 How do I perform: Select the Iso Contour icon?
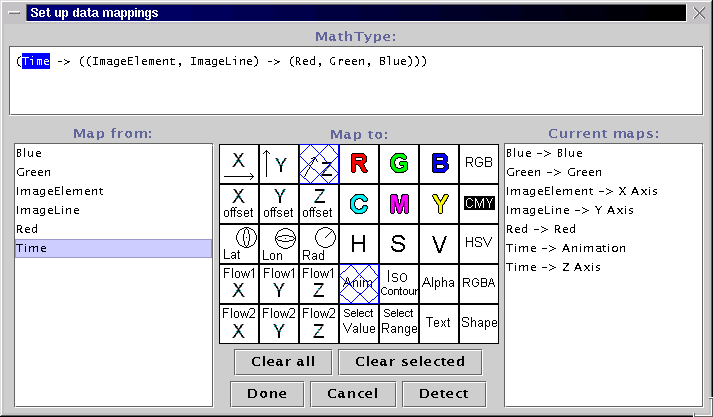(x=399, y=284)
